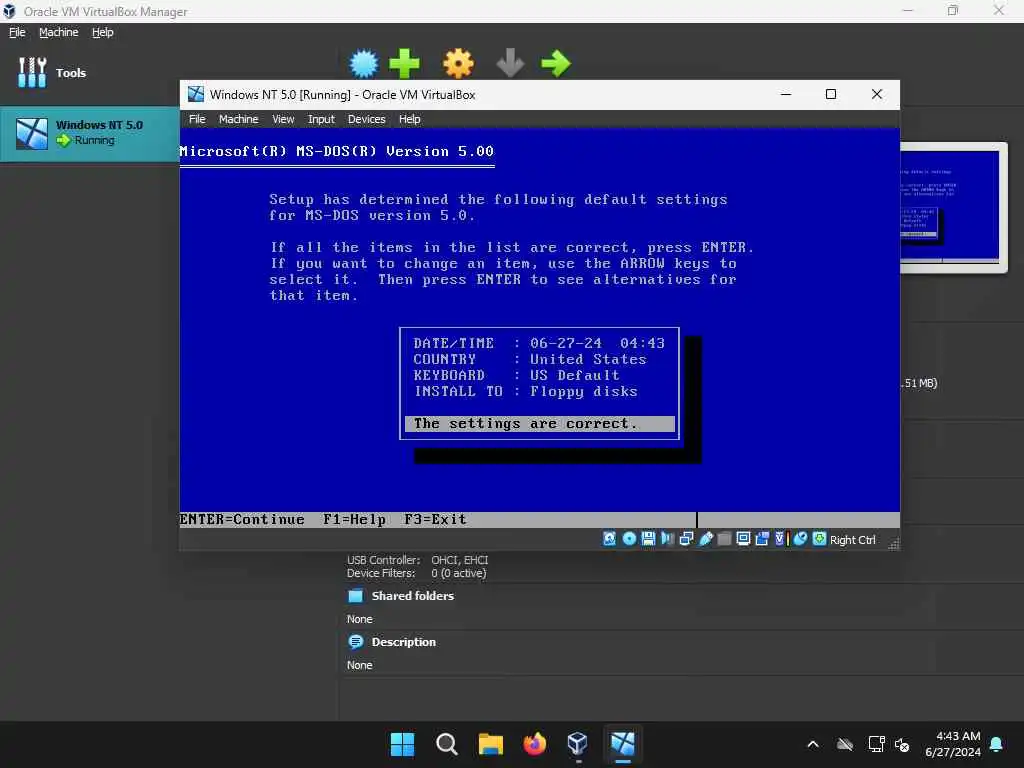The width and height of the screenshot is (1024, 768).
Task: Click 'The settings are correct.' option
Action: pyautogui.click(x=539, y=424)
